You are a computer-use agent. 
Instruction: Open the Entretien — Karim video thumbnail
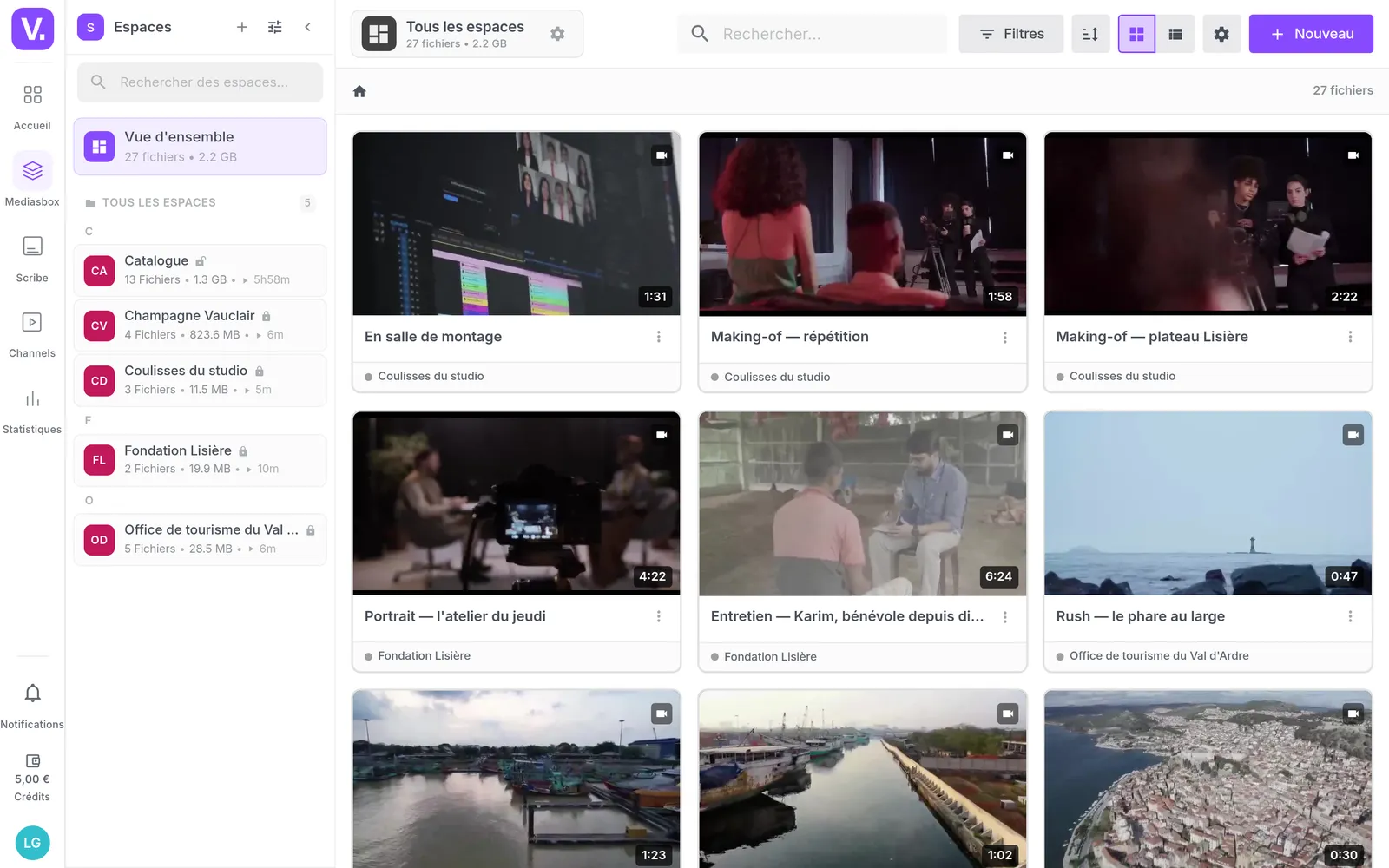click(x=862, y=503)
